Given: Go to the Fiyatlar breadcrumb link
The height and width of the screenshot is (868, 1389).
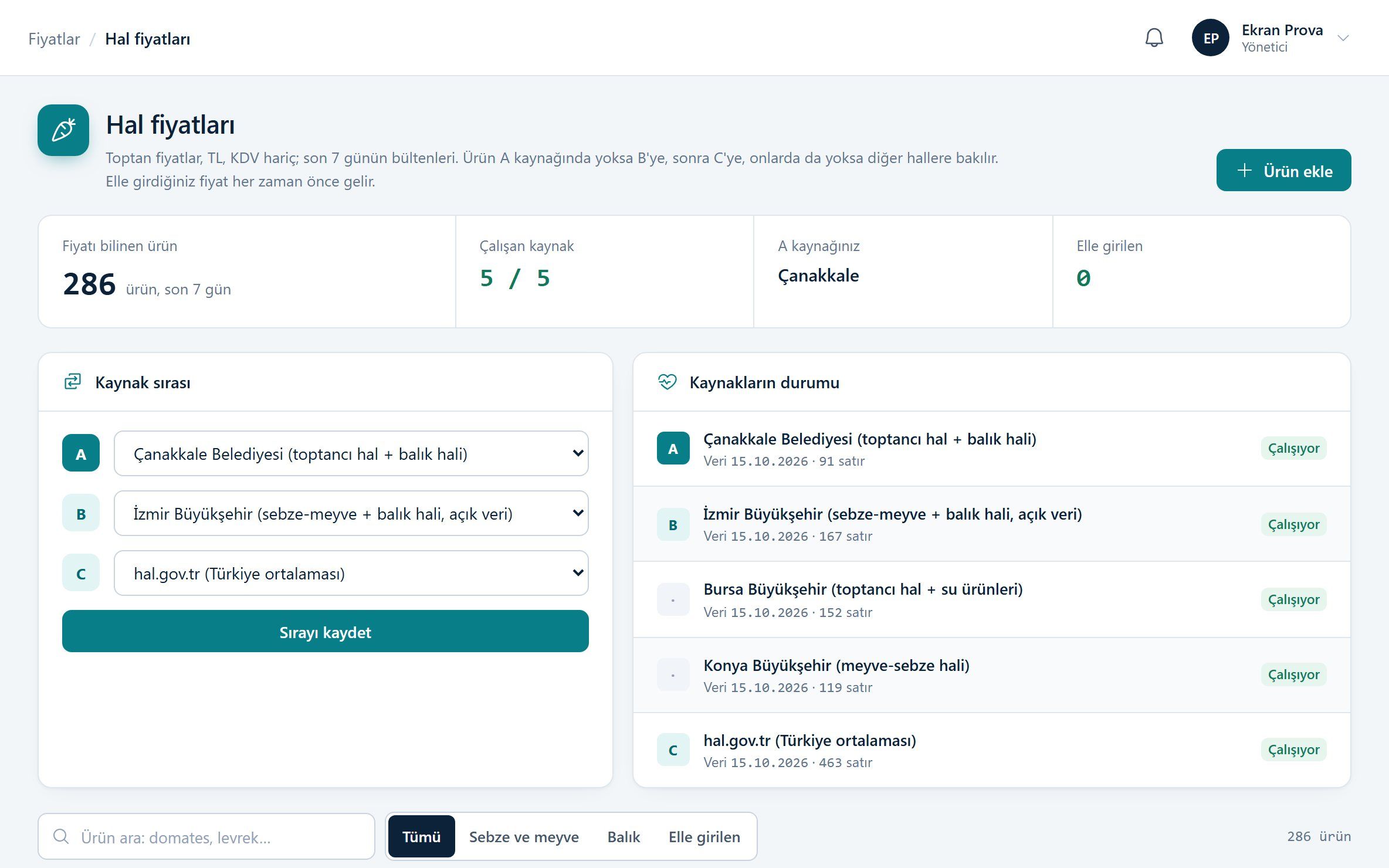Looking at the screenshot, I should 54,39.
